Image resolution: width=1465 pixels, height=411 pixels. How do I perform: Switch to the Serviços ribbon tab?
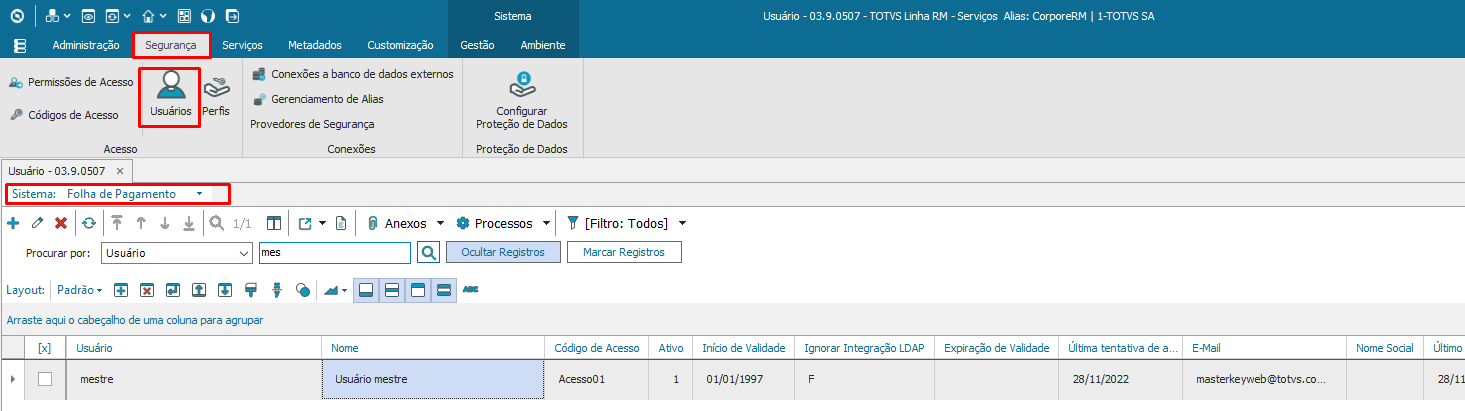[x=243, y=45]
